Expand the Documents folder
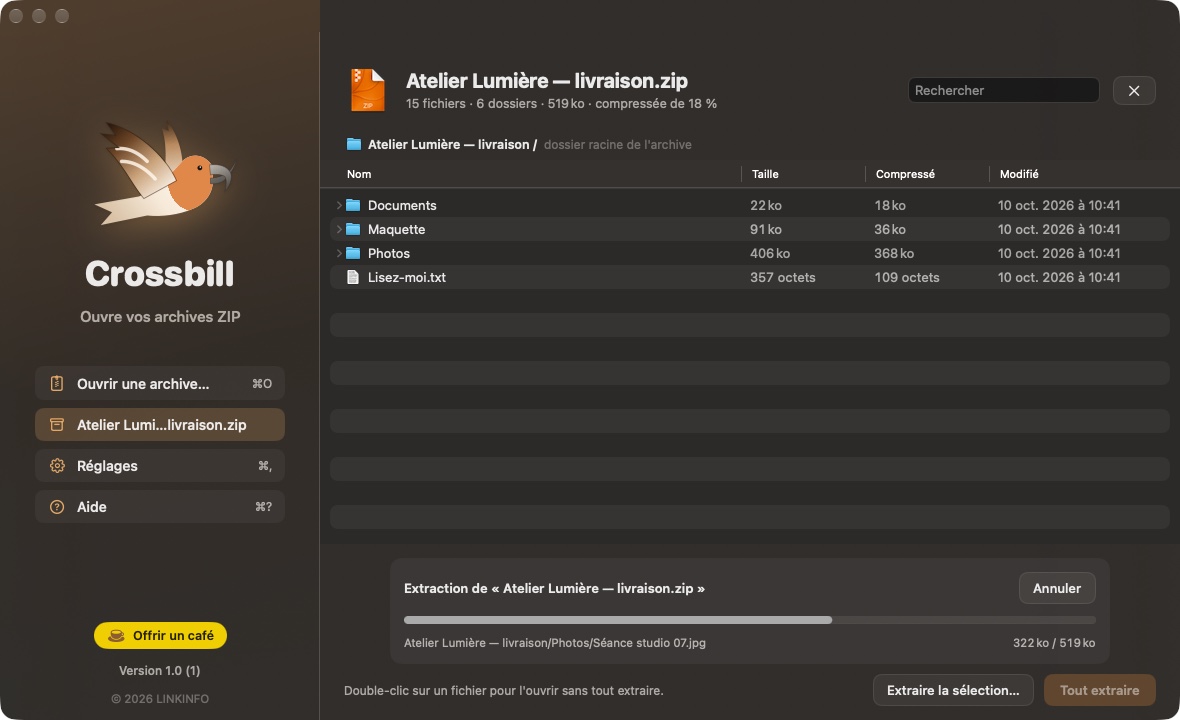Image resolution: width=1180 pixels, height=720 pixels. tap(339, 205)
